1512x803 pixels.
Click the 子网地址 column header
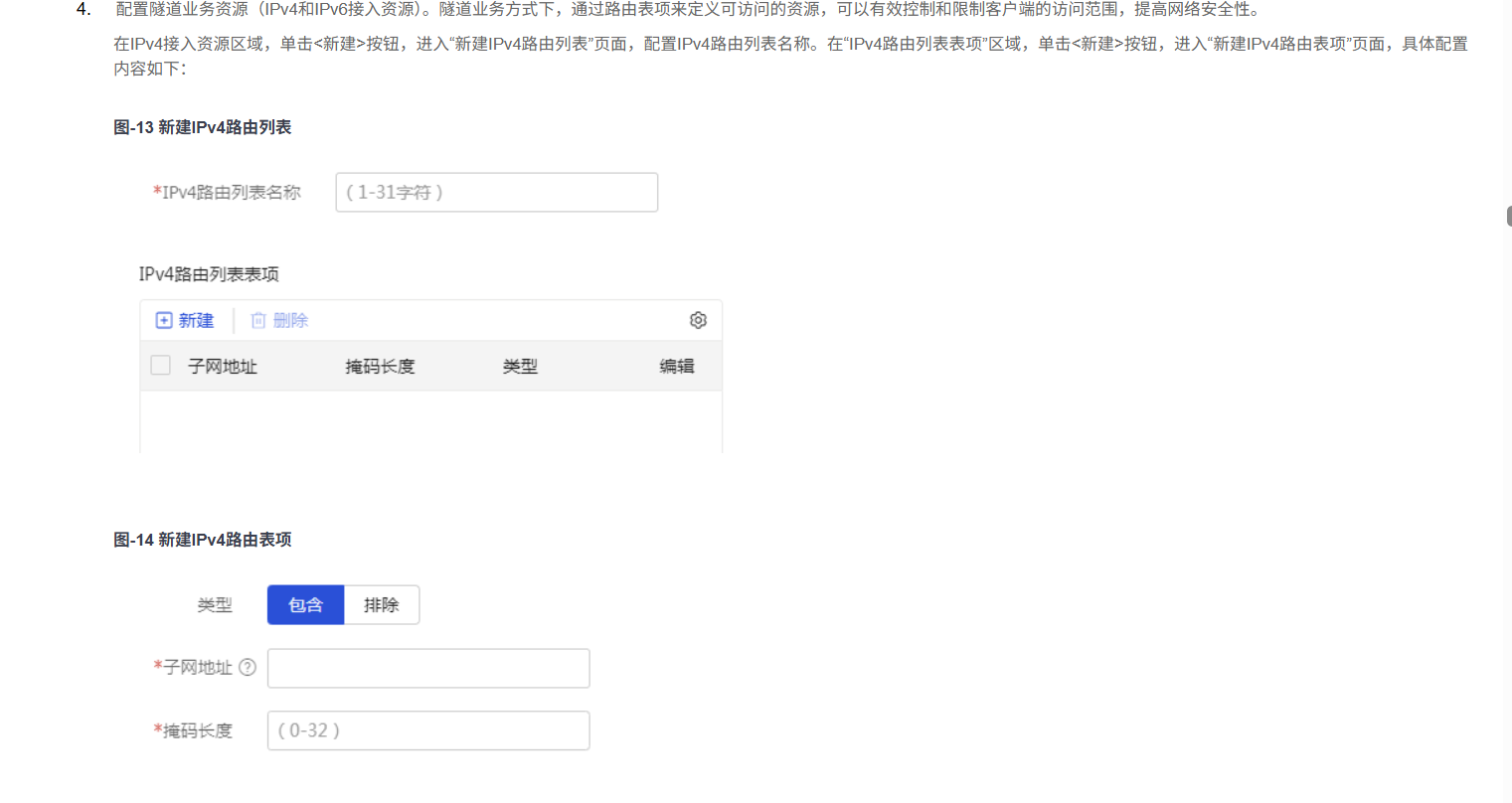[x=223, y=367]
